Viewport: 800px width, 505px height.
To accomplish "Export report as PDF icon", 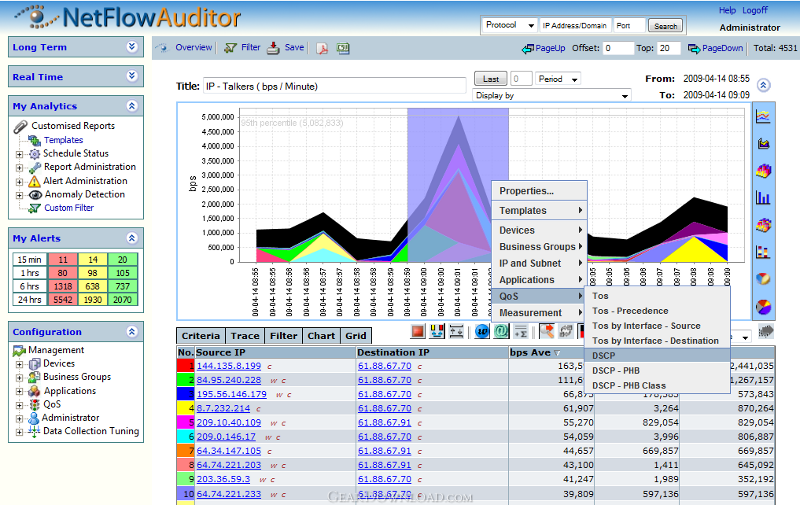I will [322, 48].
